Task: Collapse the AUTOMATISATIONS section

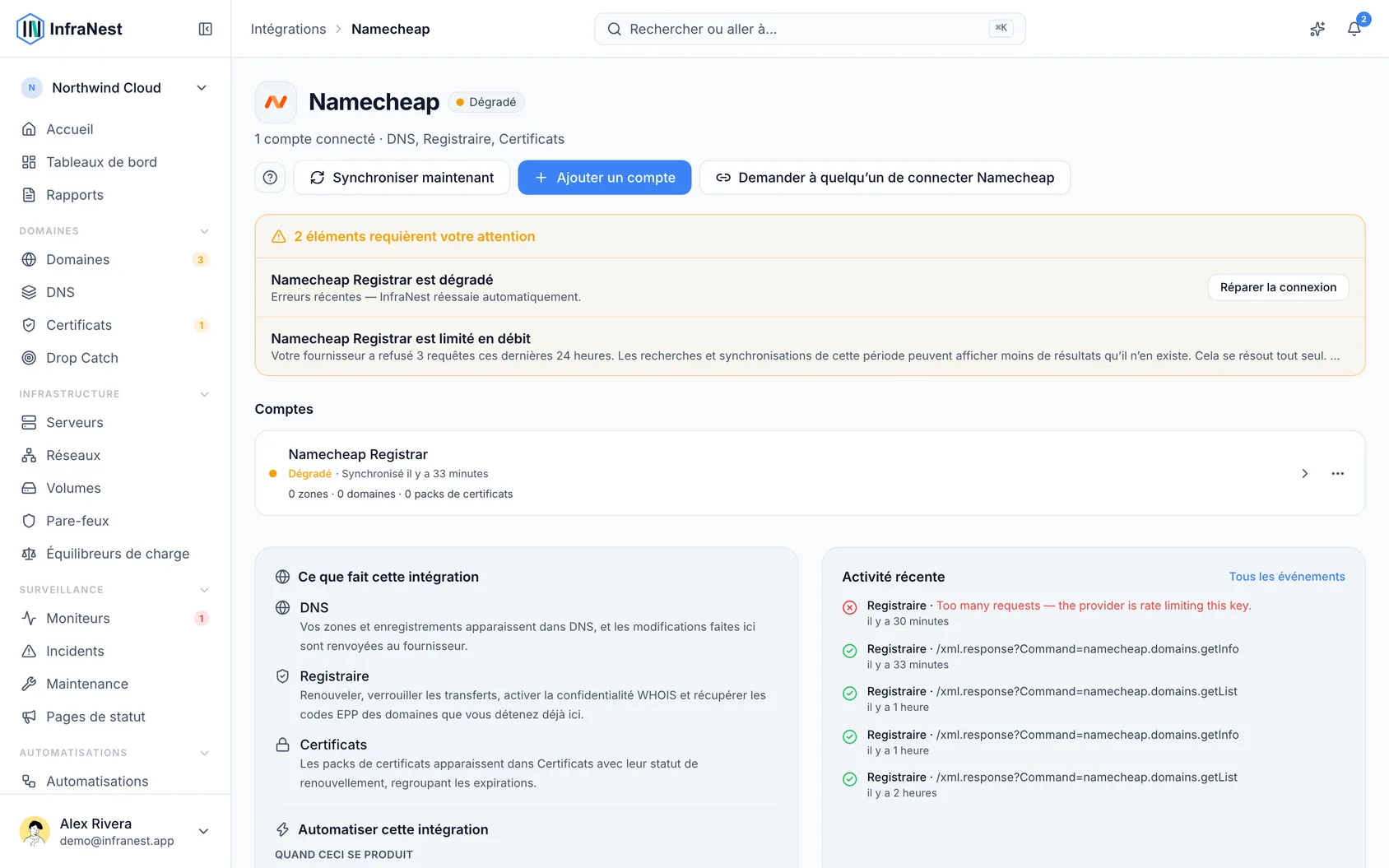Action: point(204,753)
